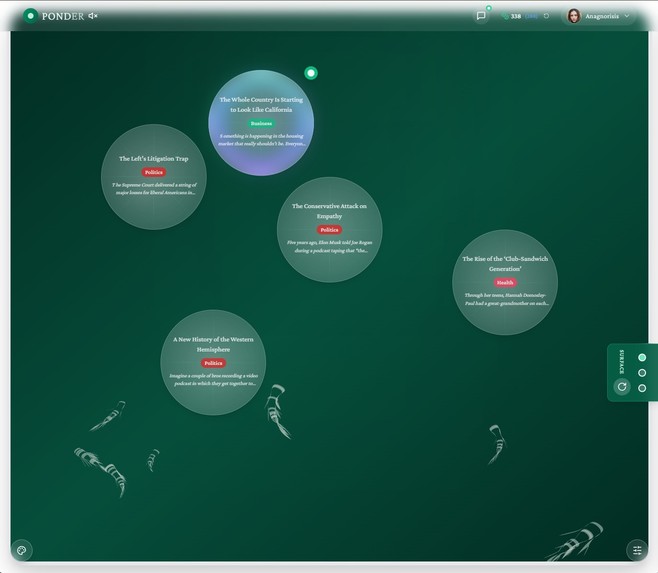Select the middle depth radio dot

(642, 373)
